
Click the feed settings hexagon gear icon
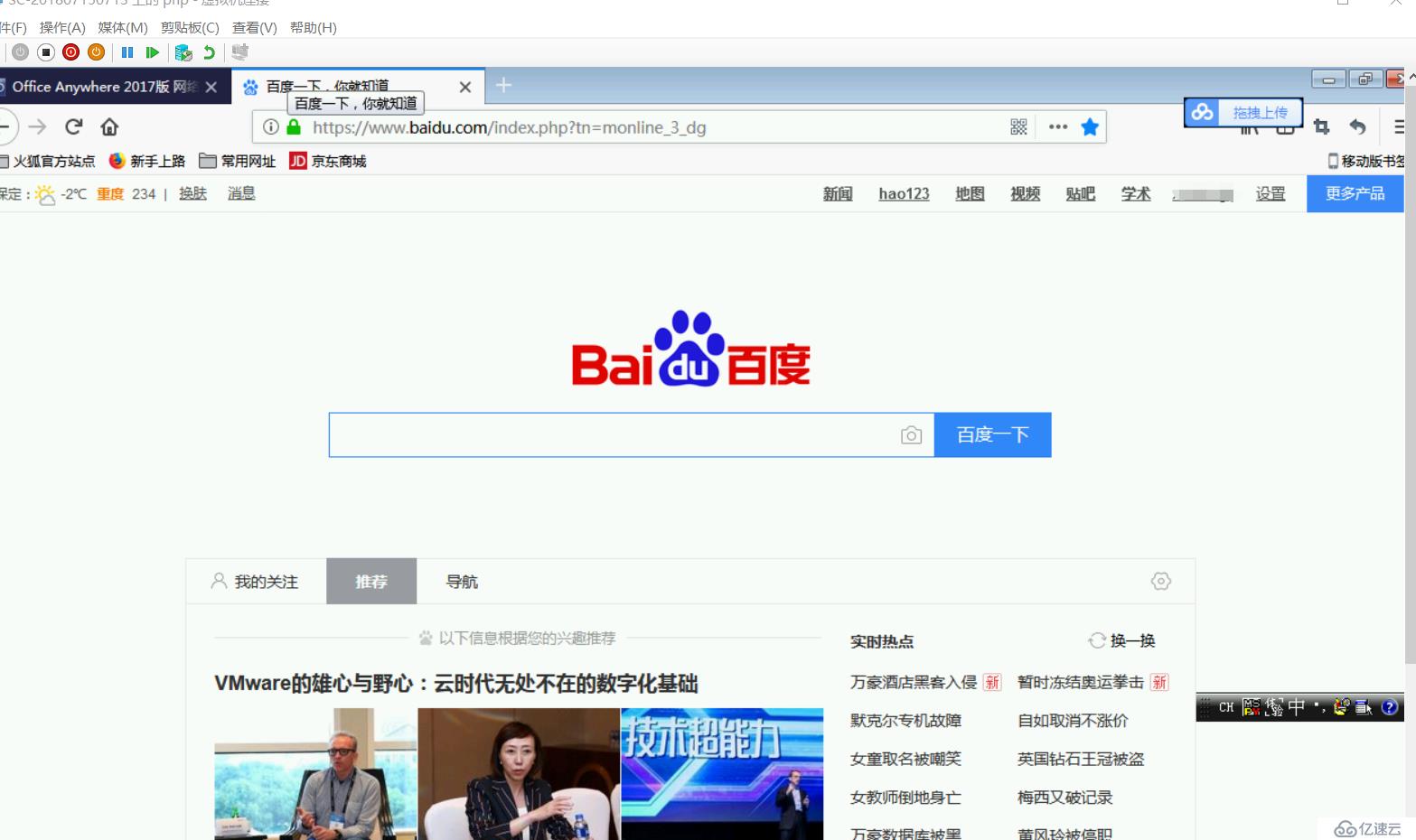coord(1161,581)
